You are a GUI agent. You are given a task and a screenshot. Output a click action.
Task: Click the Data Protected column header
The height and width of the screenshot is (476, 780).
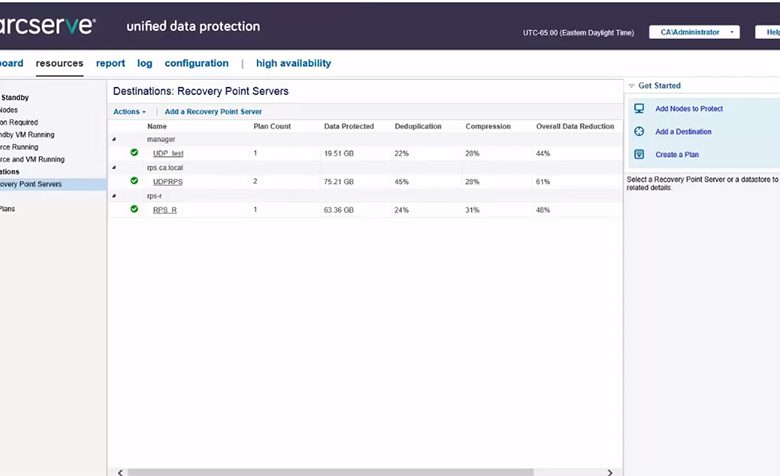(x=349, y=126)
